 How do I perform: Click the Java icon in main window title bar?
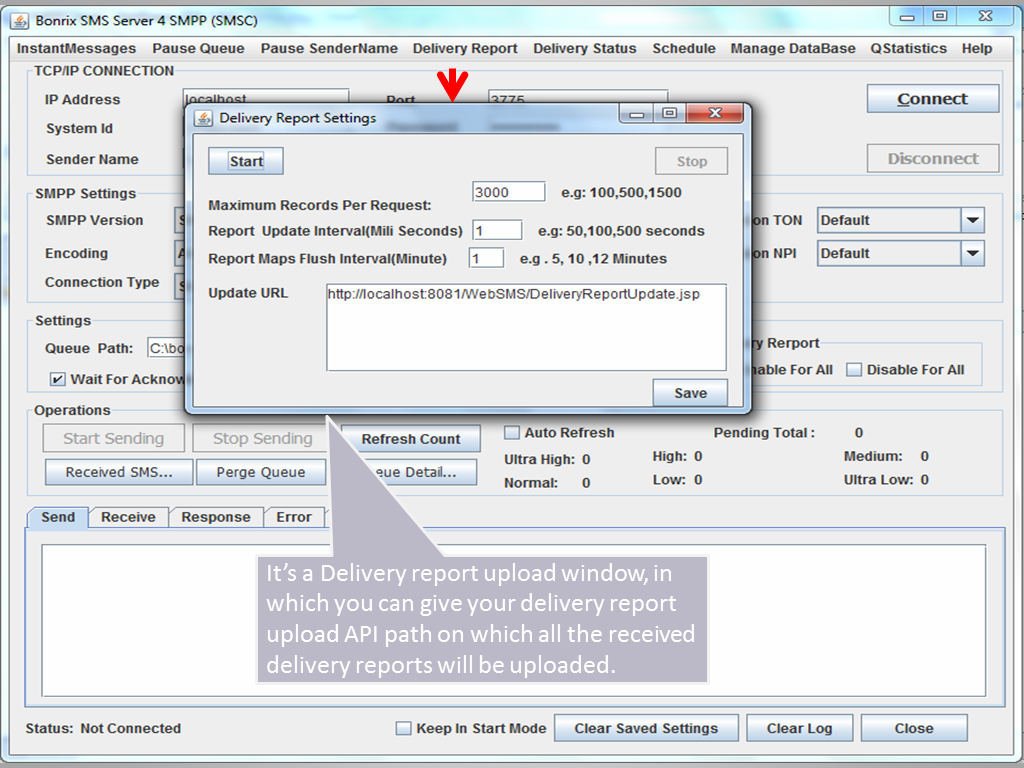click(20, 21)
